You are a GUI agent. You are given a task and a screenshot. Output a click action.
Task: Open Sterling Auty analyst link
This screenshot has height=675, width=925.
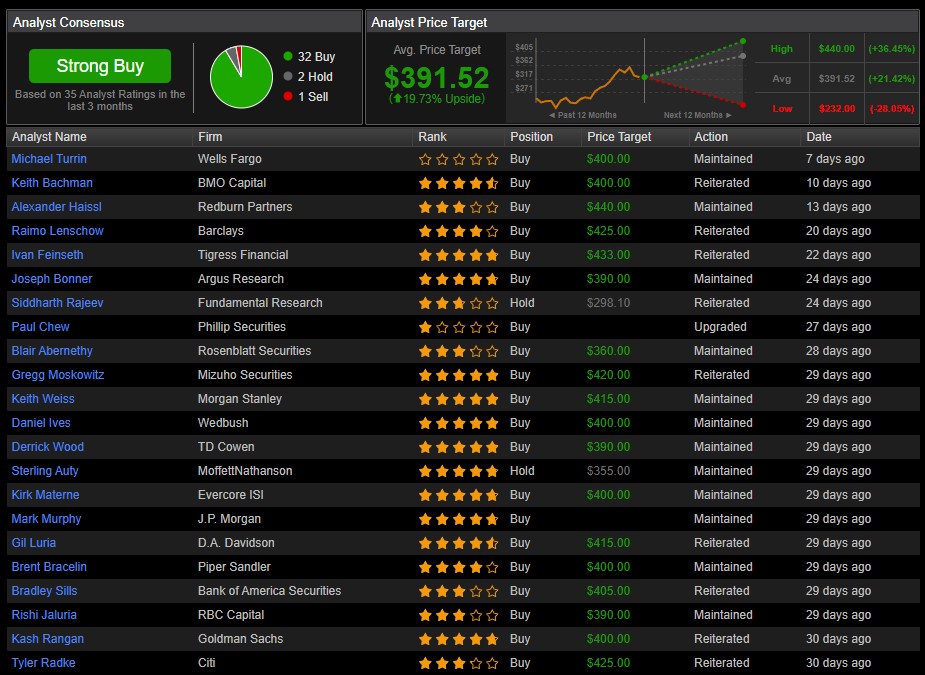tap(45, 471)
